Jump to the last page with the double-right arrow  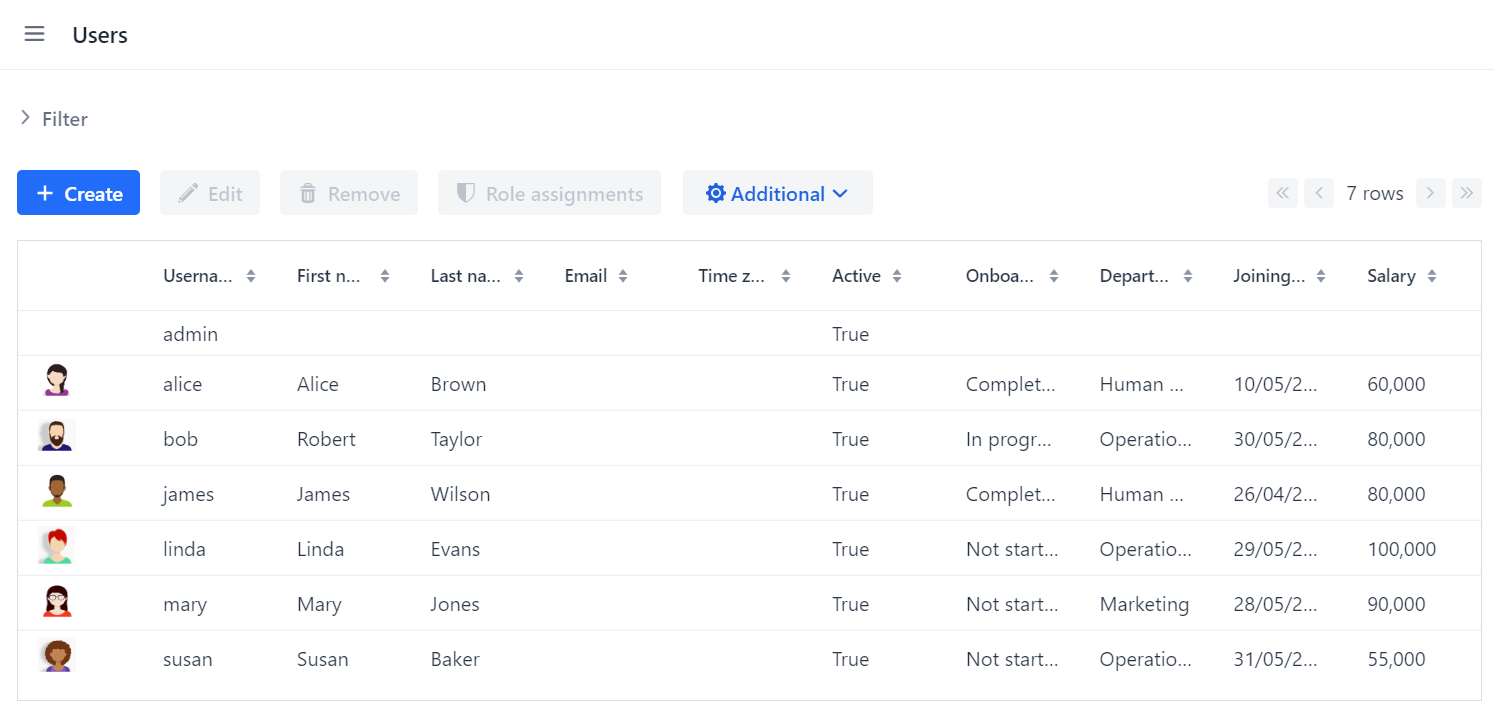click(x=1467, y=192)
